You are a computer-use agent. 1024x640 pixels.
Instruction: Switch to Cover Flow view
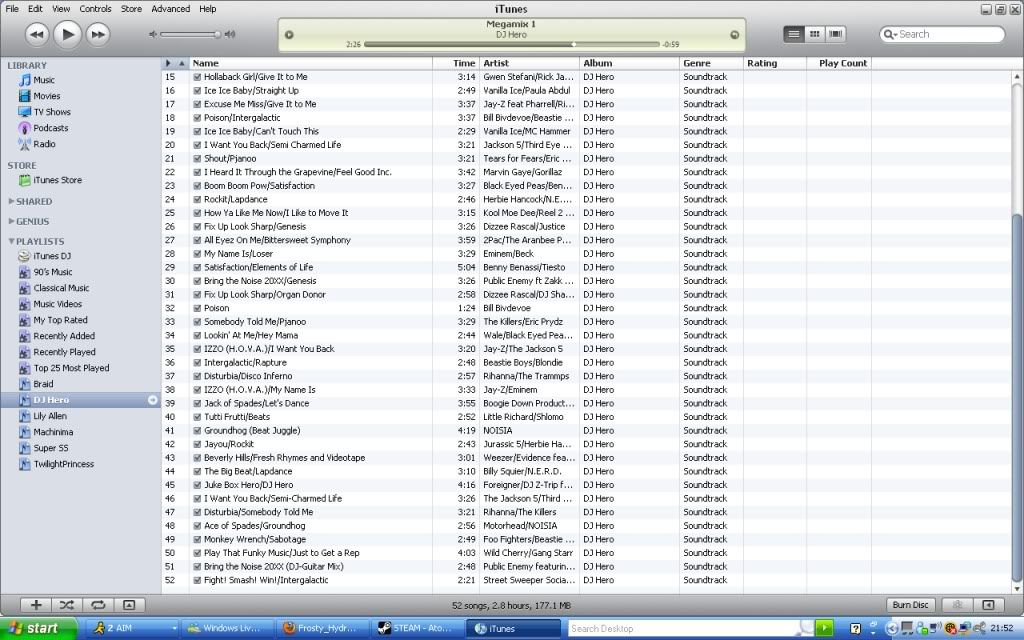click(835, 34)
